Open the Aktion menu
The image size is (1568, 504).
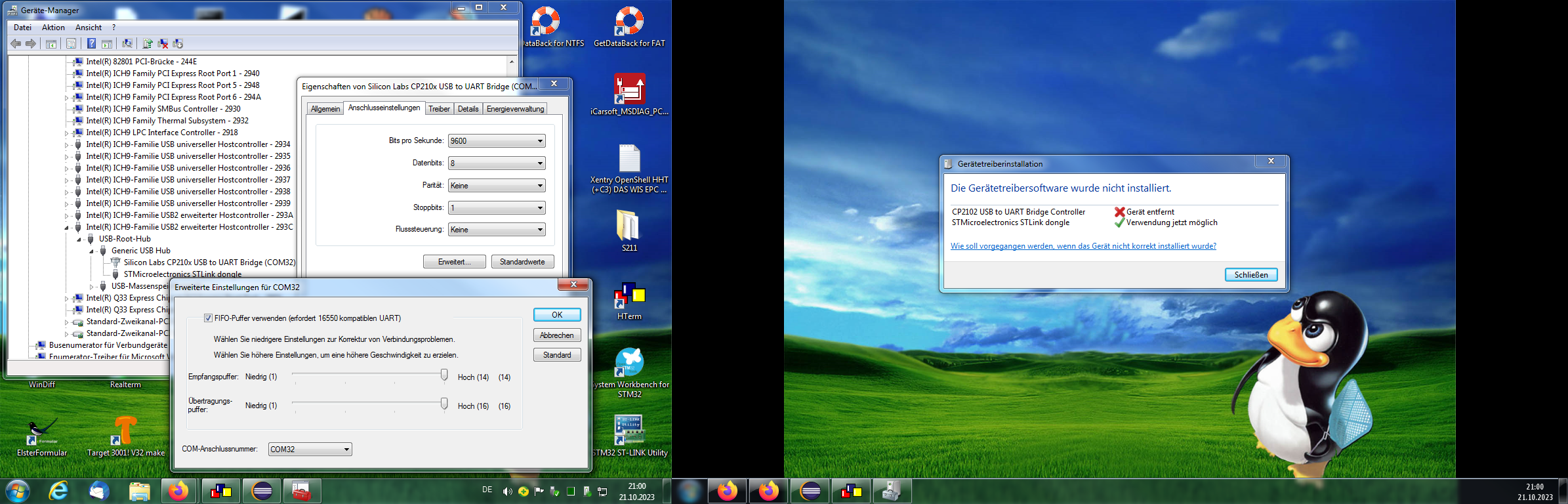tap(53, 28)
